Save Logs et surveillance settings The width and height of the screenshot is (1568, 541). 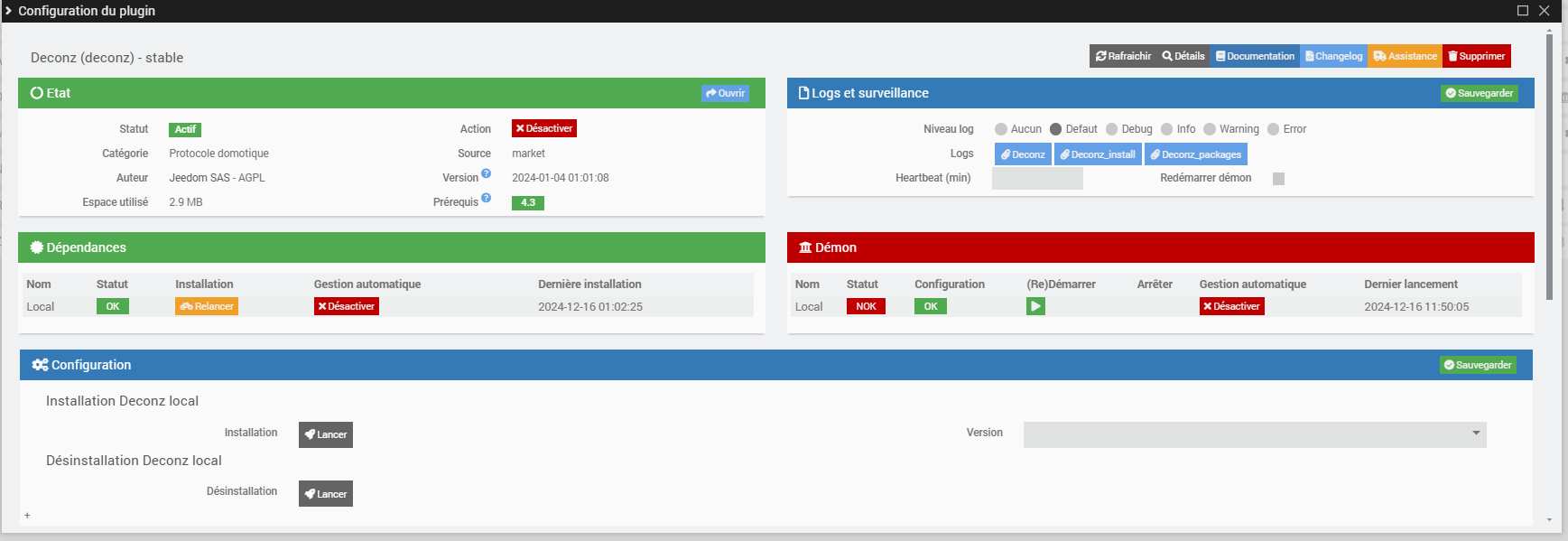click(1480, 93)
